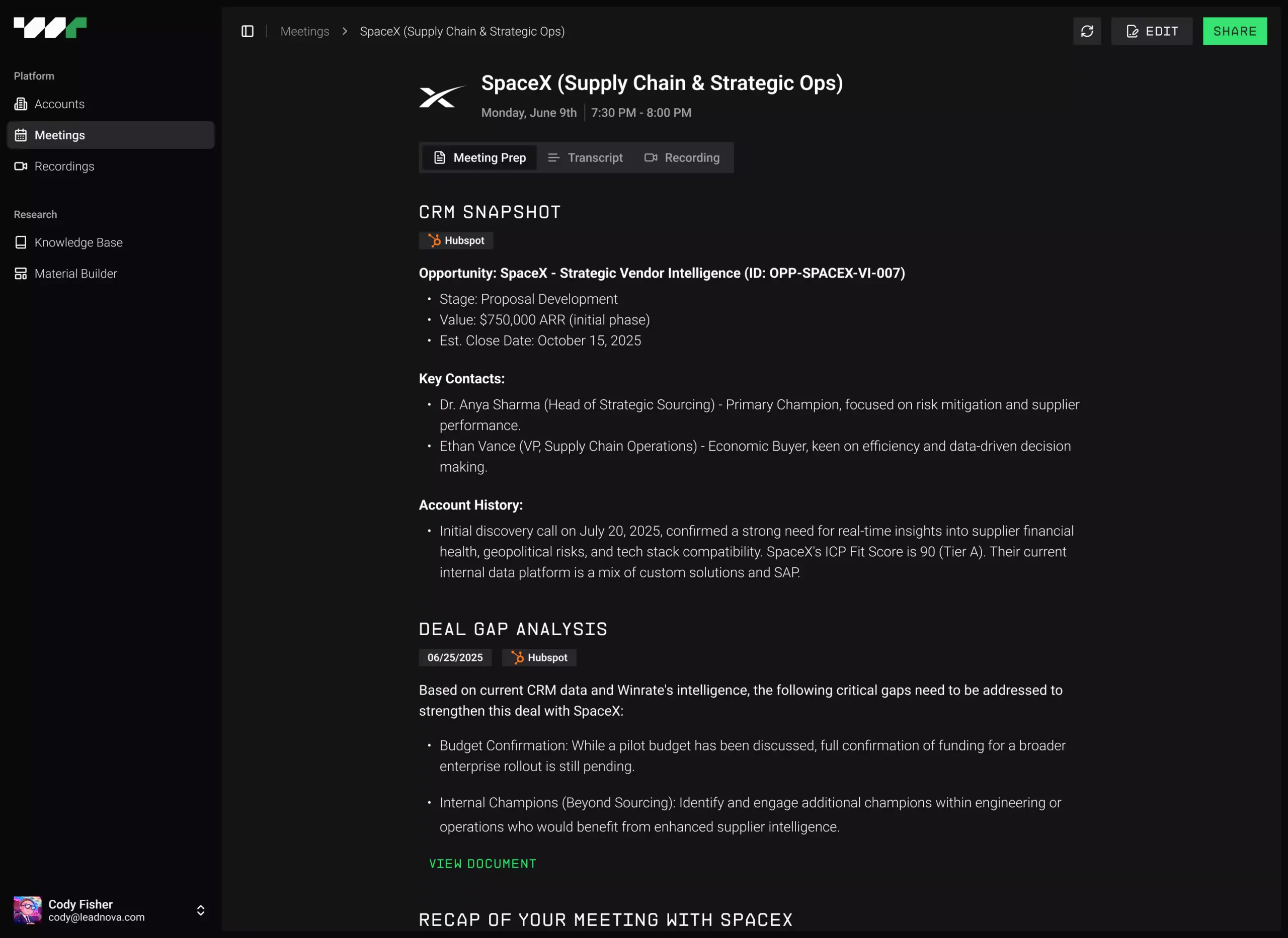The width and height of the screenshot is (1288, 938).
Task: Click the green Share button
Action: click(1234, 31)
